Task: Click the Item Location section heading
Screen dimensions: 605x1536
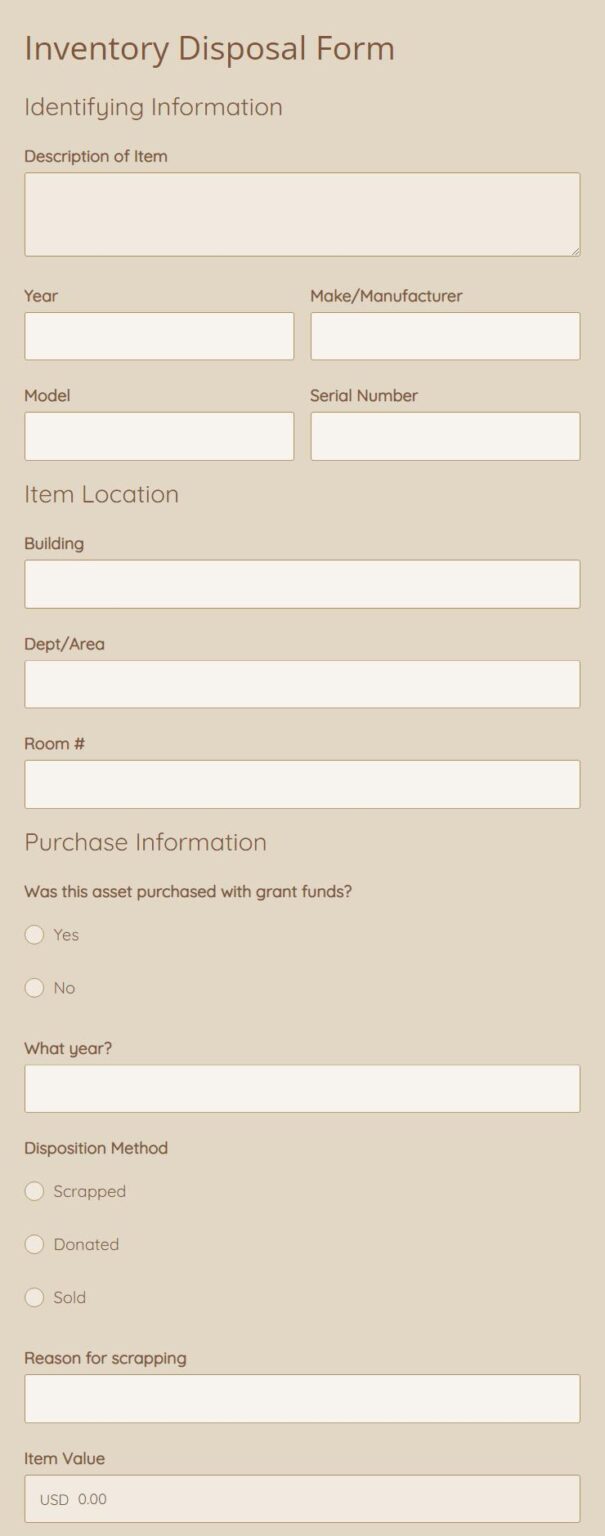Action: [x=101, y=494]
